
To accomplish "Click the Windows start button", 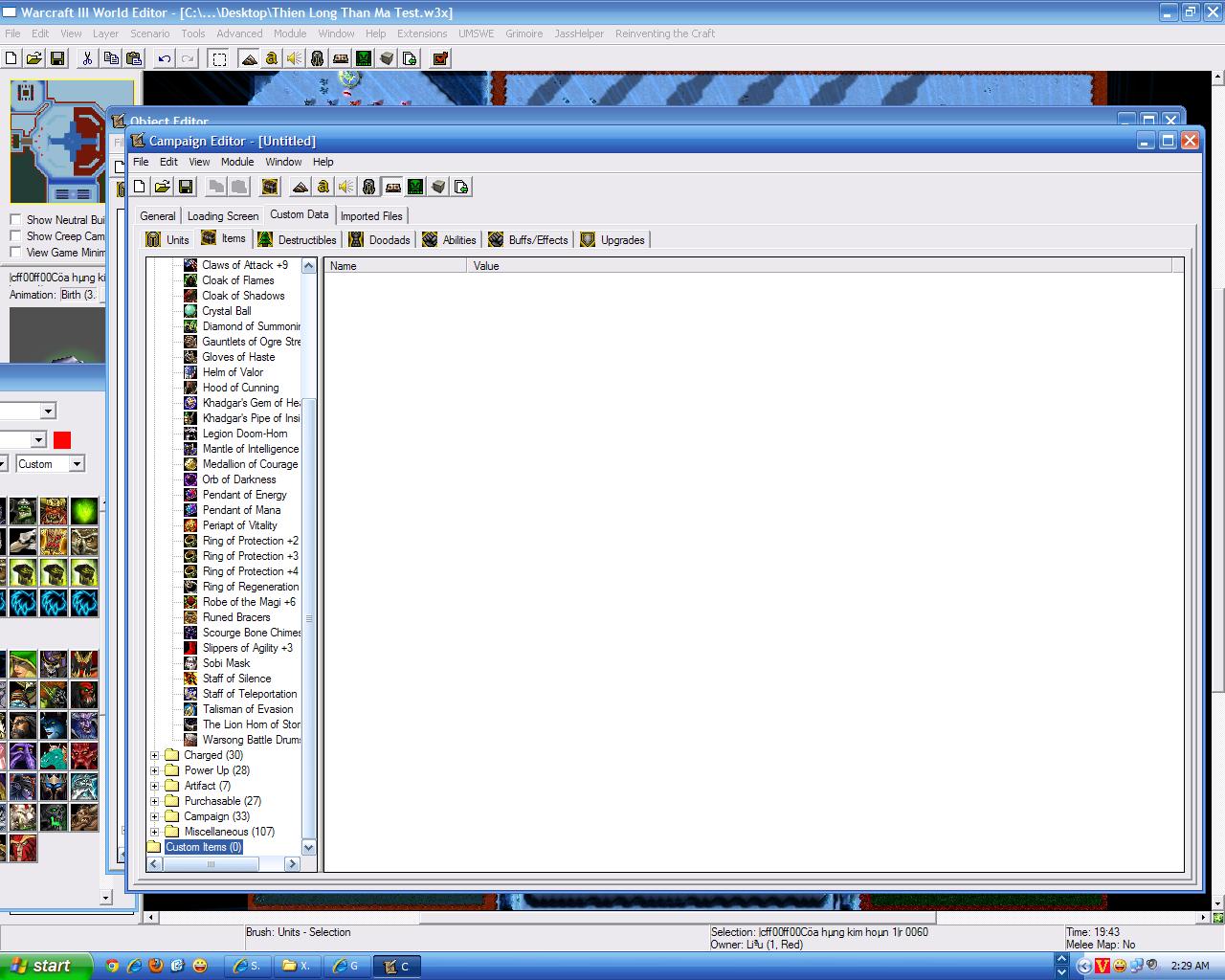I will coord(46,966).
